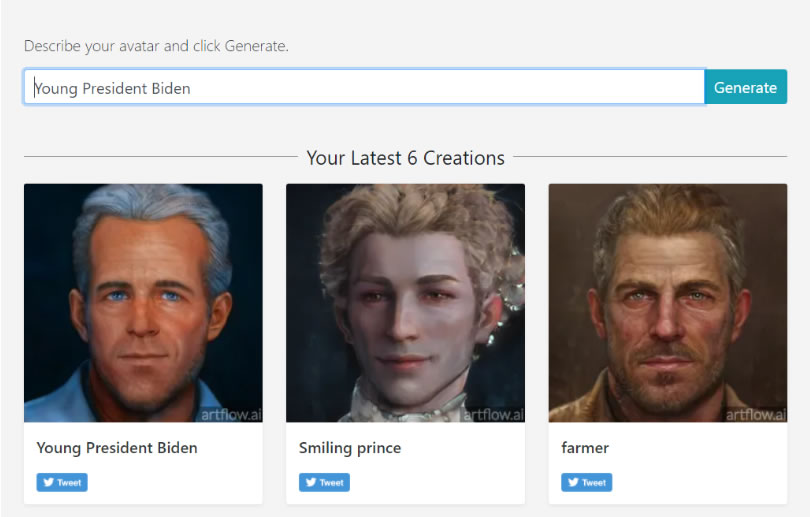Open the Smiling prince avatar image
This screenshot has width=810, height=517.
405,302
